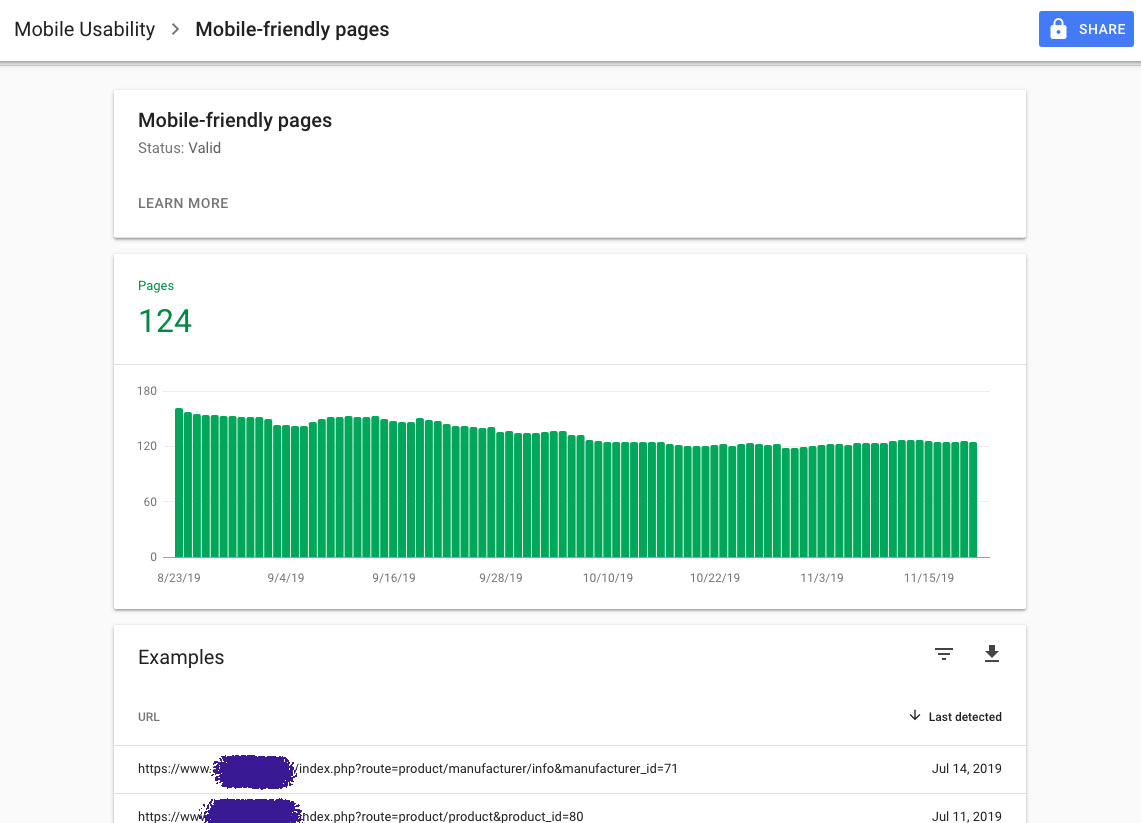Image resolution: width=1141 pixels, height=823 pixels.
Task: Click the Examples section heading
Action: click(181, 657)
